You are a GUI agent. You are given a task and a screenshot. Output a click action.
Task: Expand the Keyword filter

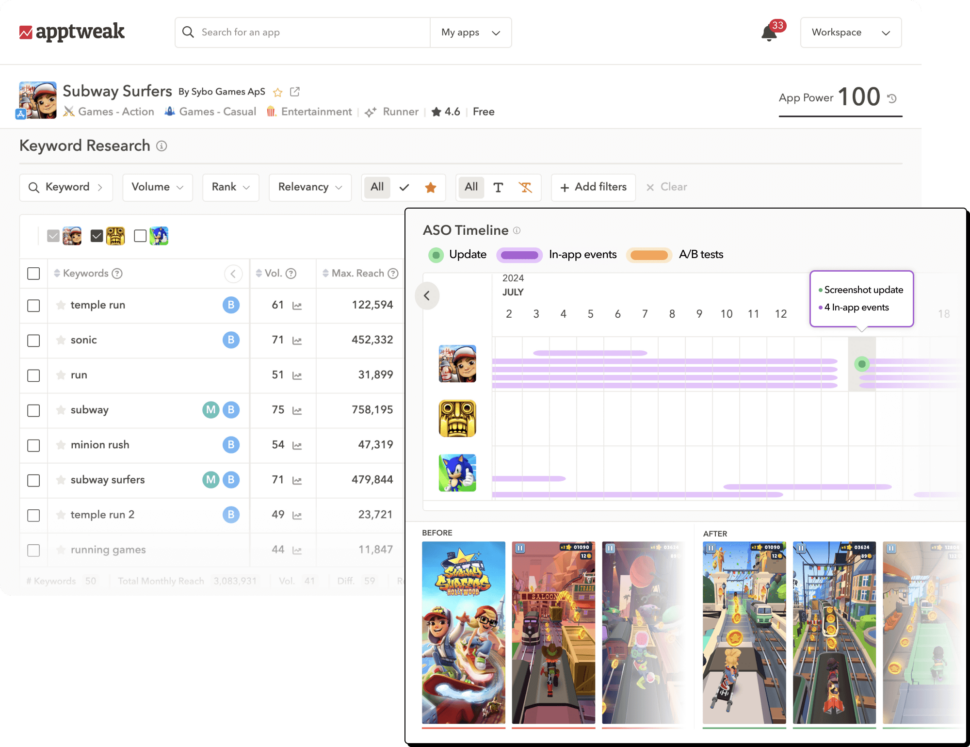[x=66, y=187]
